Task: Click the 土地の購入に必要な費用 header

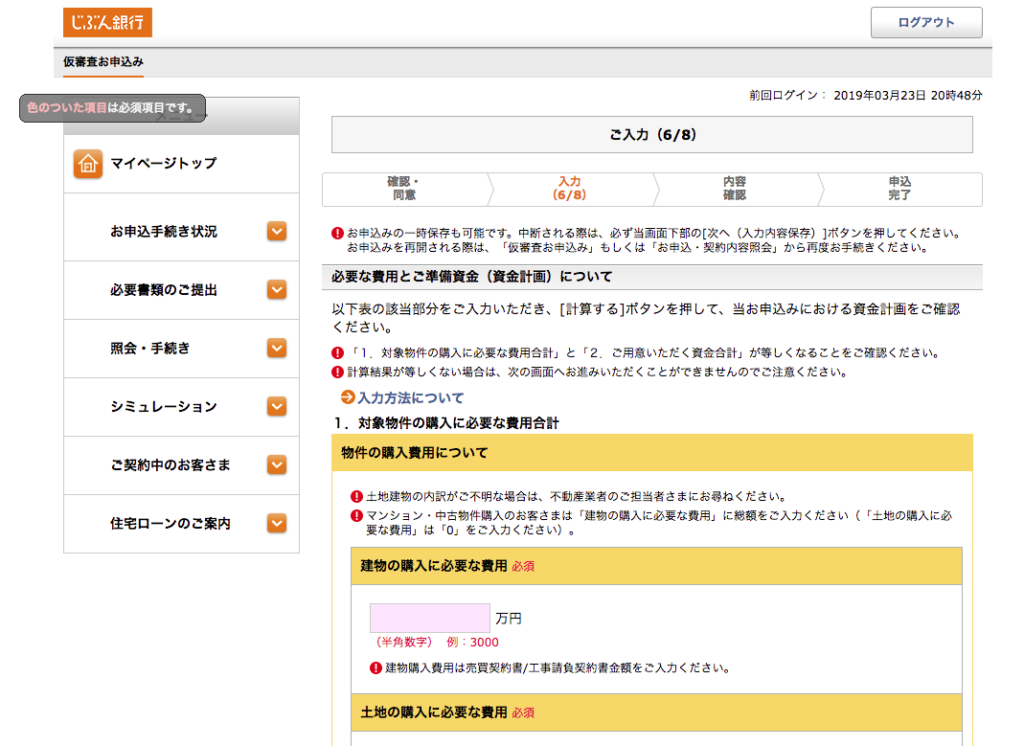Action: (x=656, y=712)
